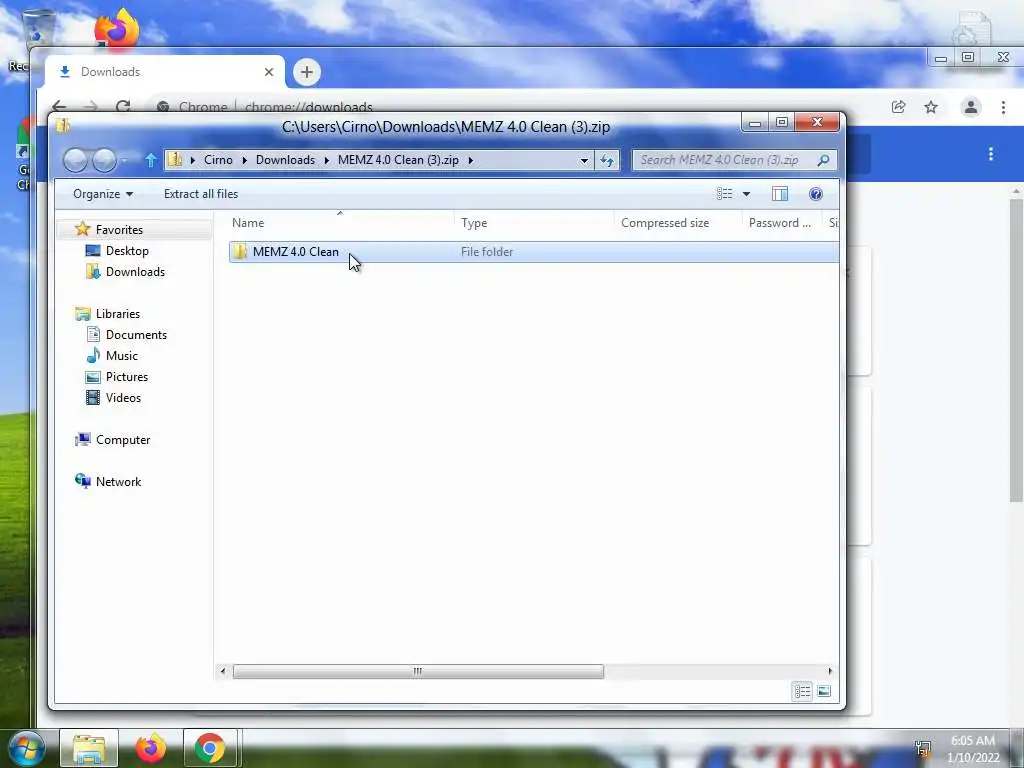Sort by the Password column header
The height and width of the screenshot is (768, 1024).
[x=782, y=223]
